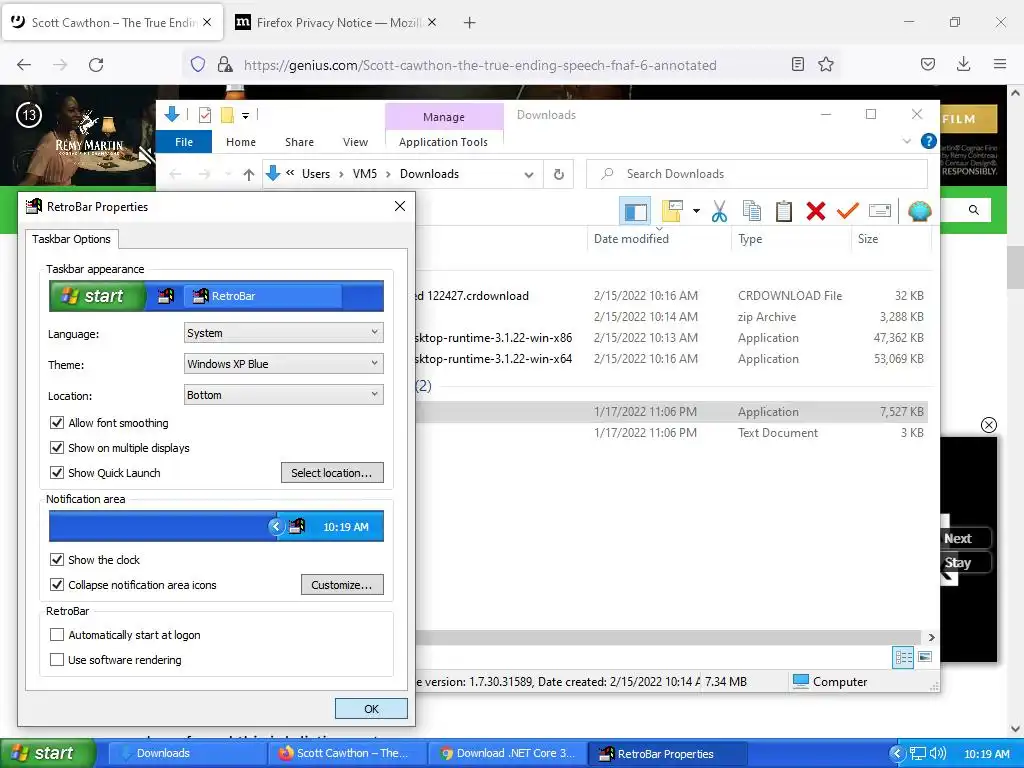Go back in Firefox
This screenshot has height=768, width=1024.
click(x=24, y=65)
